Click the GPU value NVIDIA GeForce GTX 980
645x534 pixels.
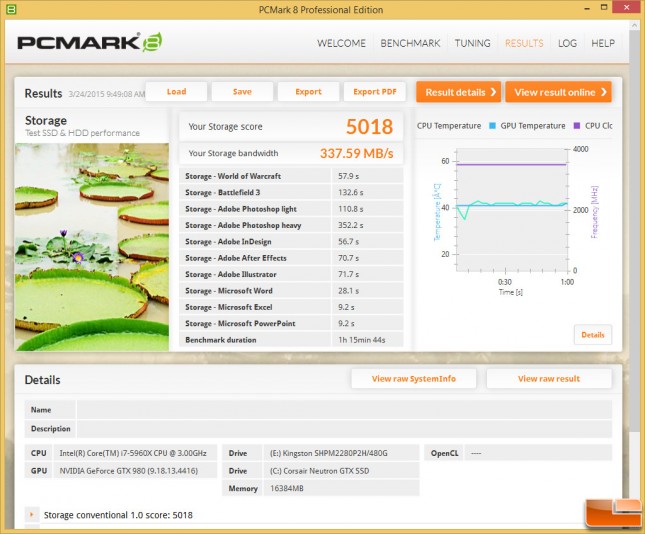(128, 471)
